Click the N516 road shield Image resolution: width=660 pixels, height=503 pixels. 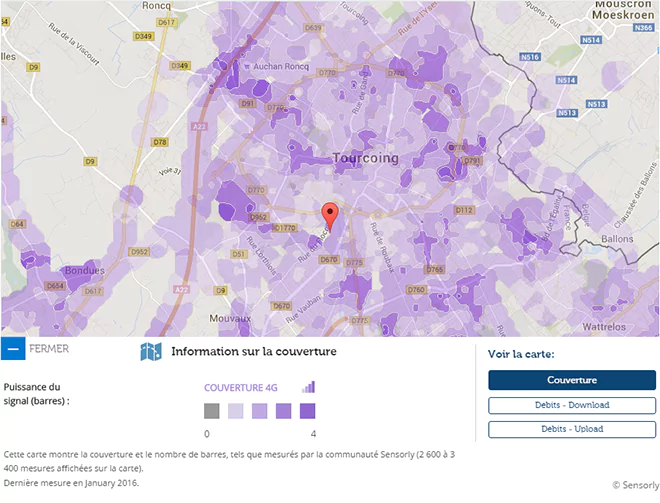tap(530, 57)
